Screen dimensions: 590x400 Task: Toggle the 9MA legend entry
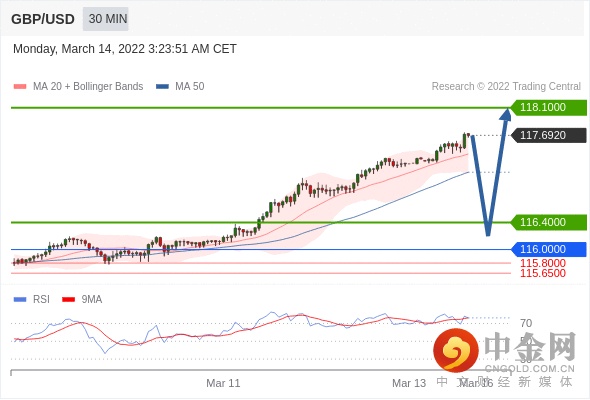[x=82, y=300]
